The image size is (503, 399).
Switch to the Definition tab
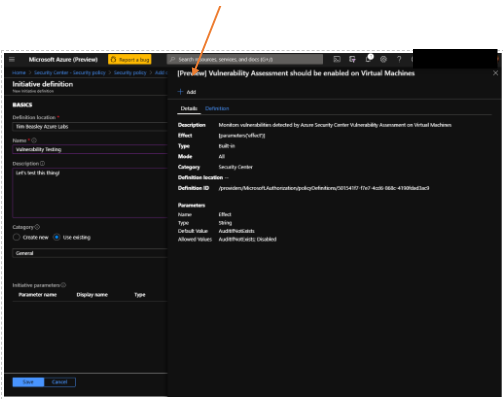[x=217, y=108]
